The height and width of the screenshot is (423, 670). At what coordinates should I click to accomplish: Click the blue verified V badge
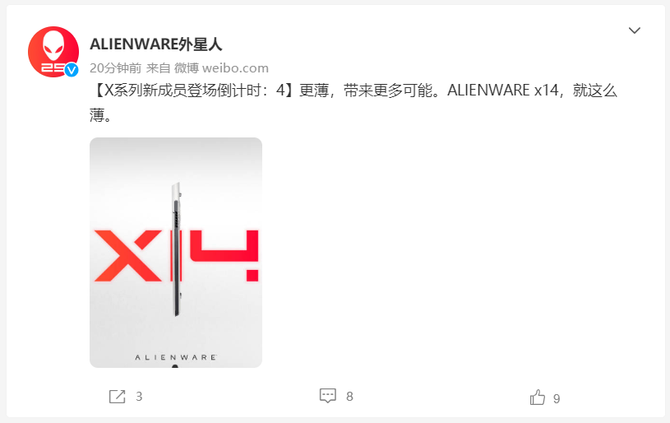tap(71, 70)
